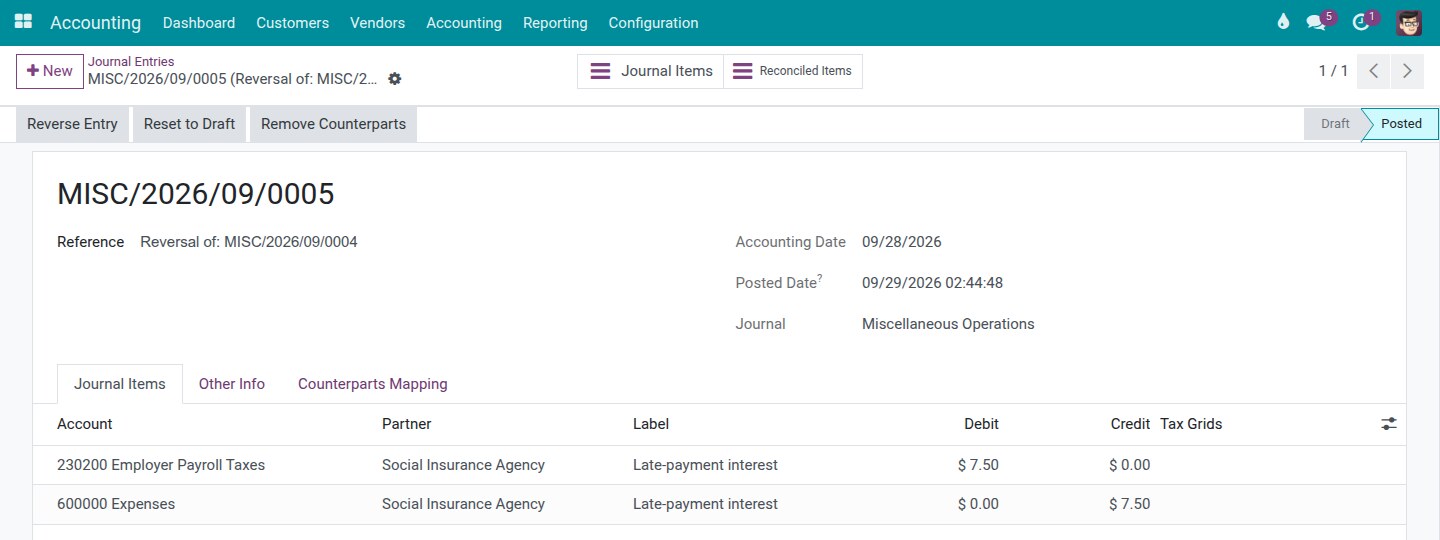1440x540 pixels.
Task: Click the water drop debug icon
Action: (x=1283, y=22)
